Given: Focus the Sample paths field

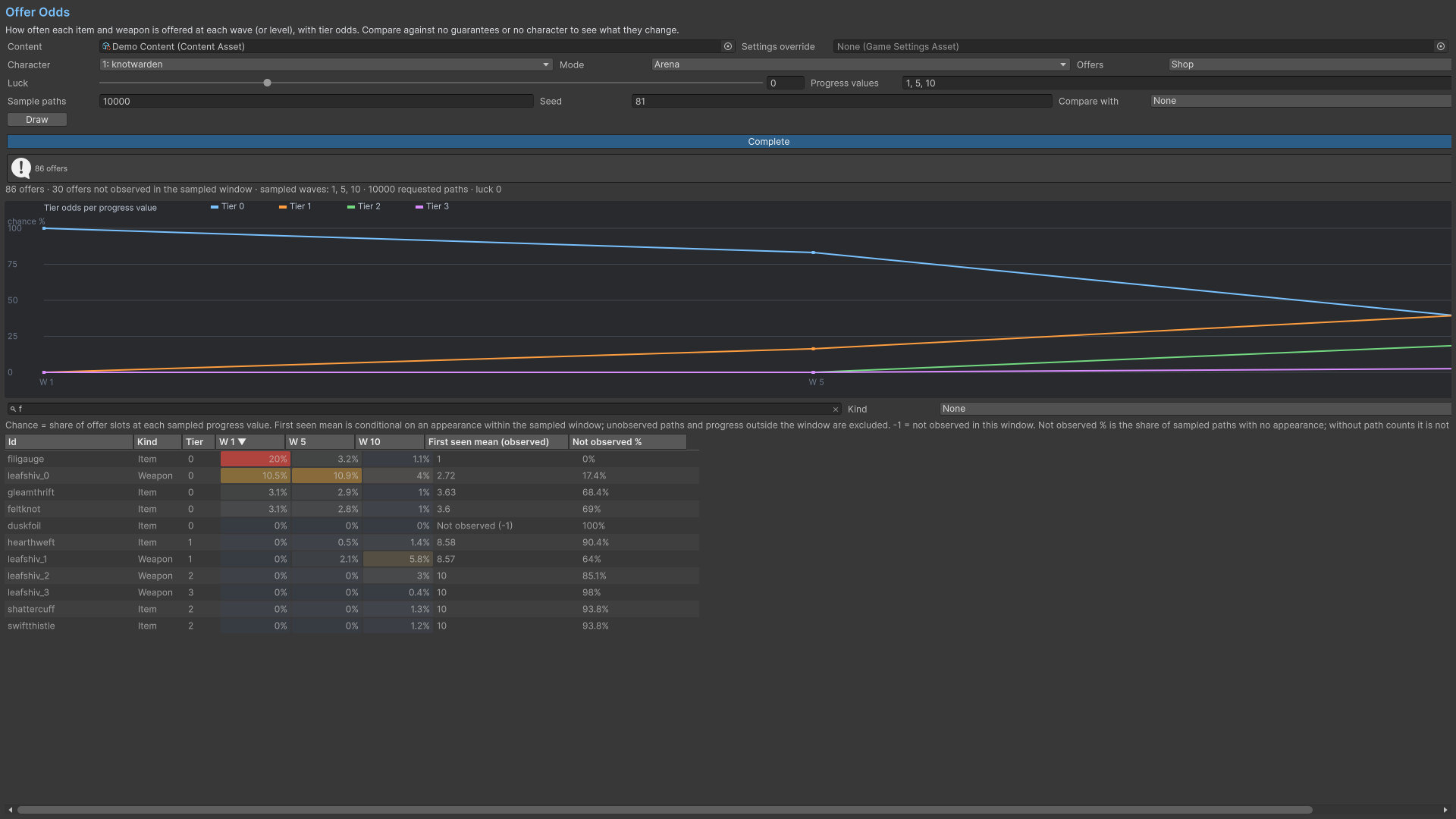Looking at the screenshot, I should (x=316, y=101).
